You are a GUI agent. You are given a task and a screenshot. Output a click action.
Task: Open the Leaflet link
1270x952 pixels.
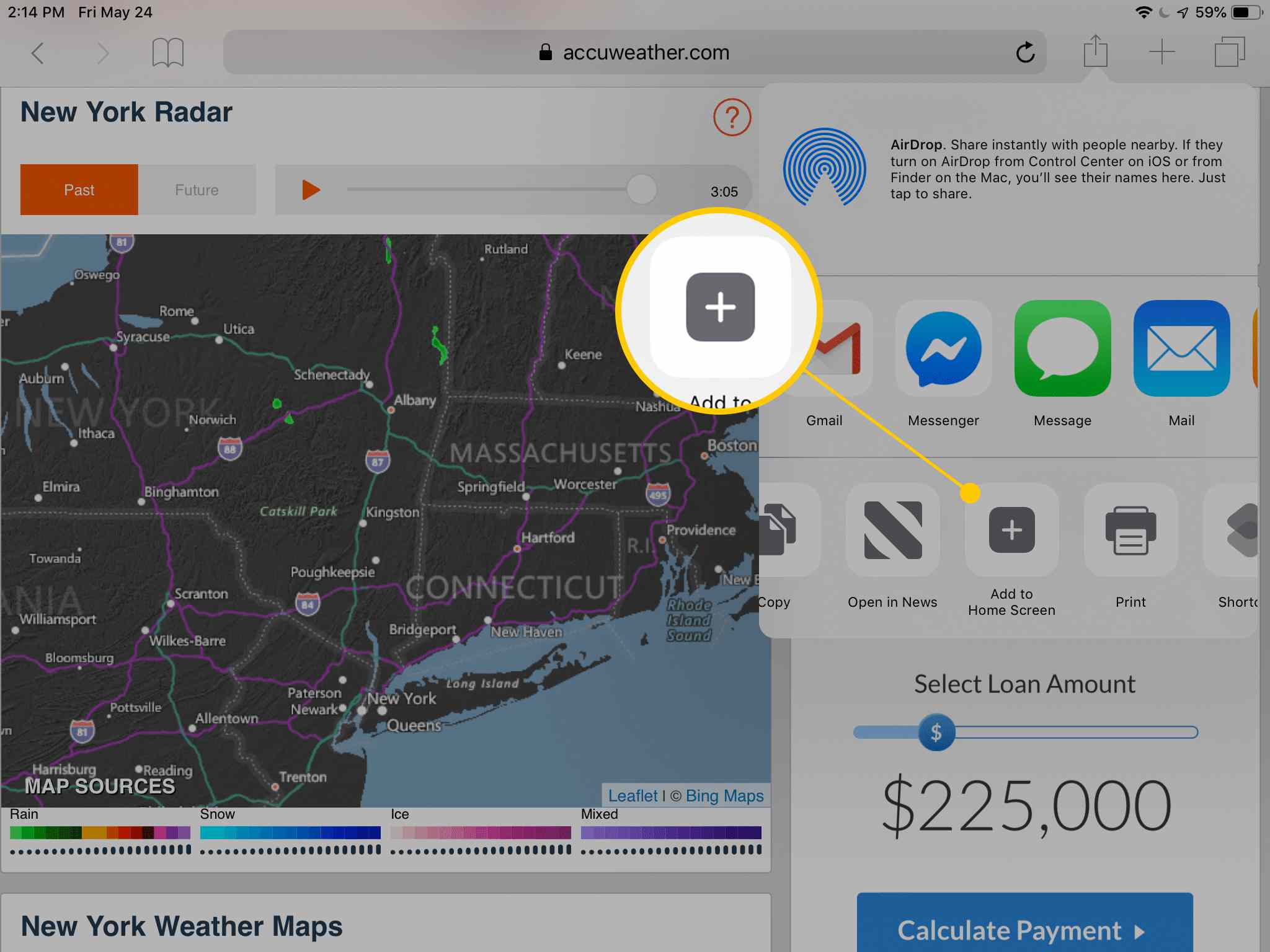click(633, 796)
